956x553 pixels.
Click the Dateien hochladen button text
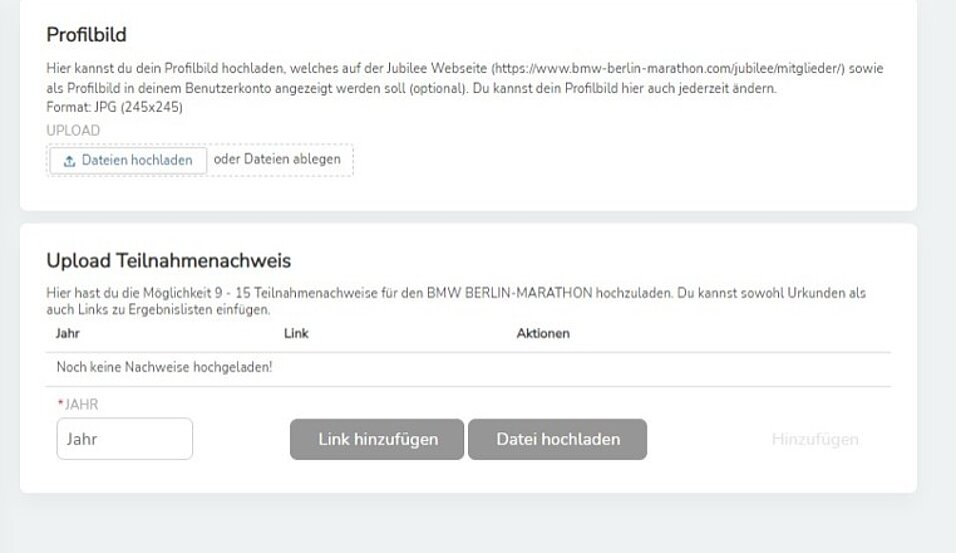click(137, 160)
